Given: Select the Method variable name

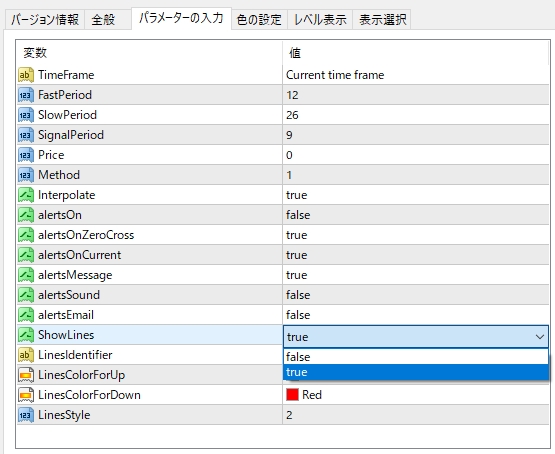Looking at the screenshot, I should click(59, 175).
